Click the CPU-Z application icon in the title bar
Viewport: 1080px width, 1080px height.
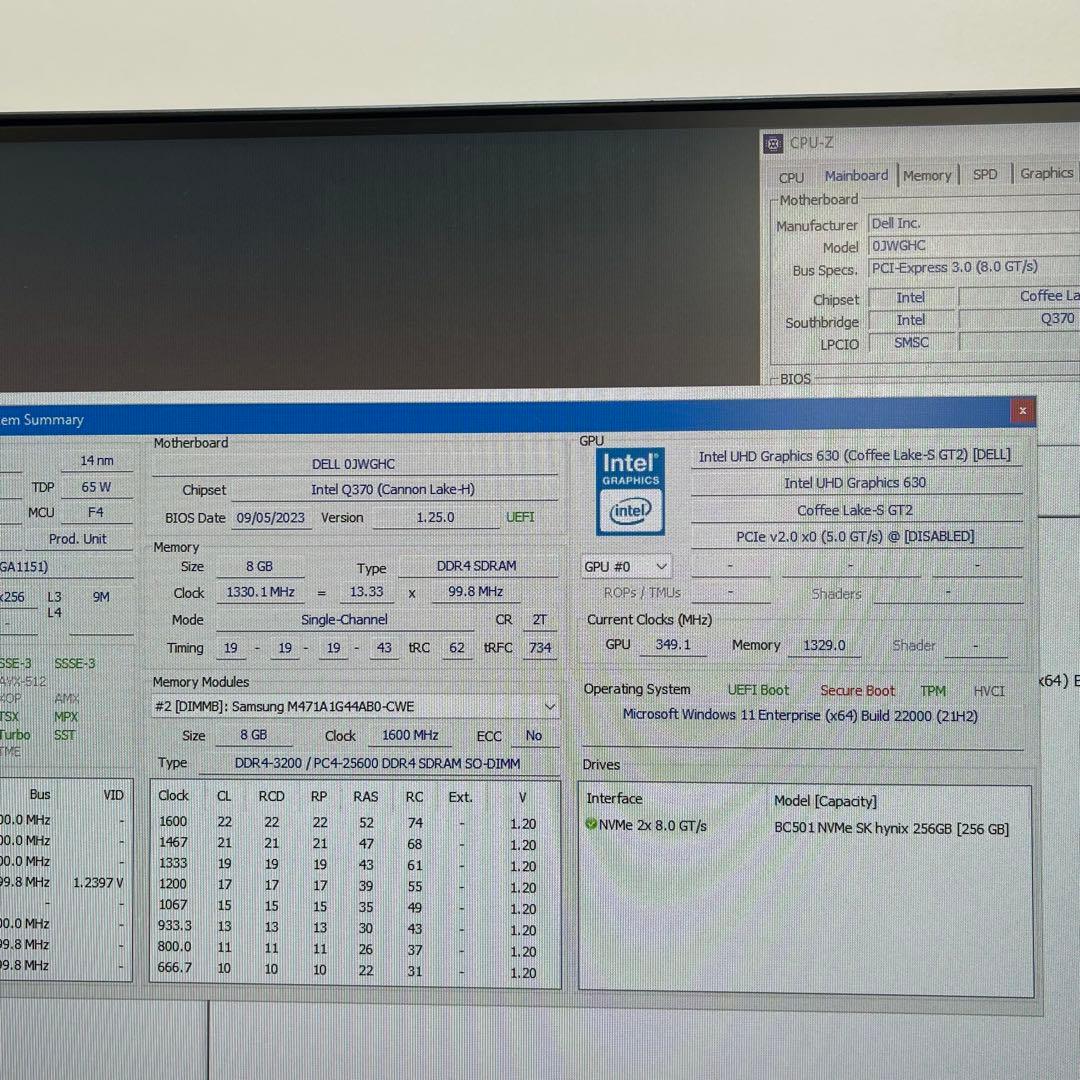(x=773, y=143)
